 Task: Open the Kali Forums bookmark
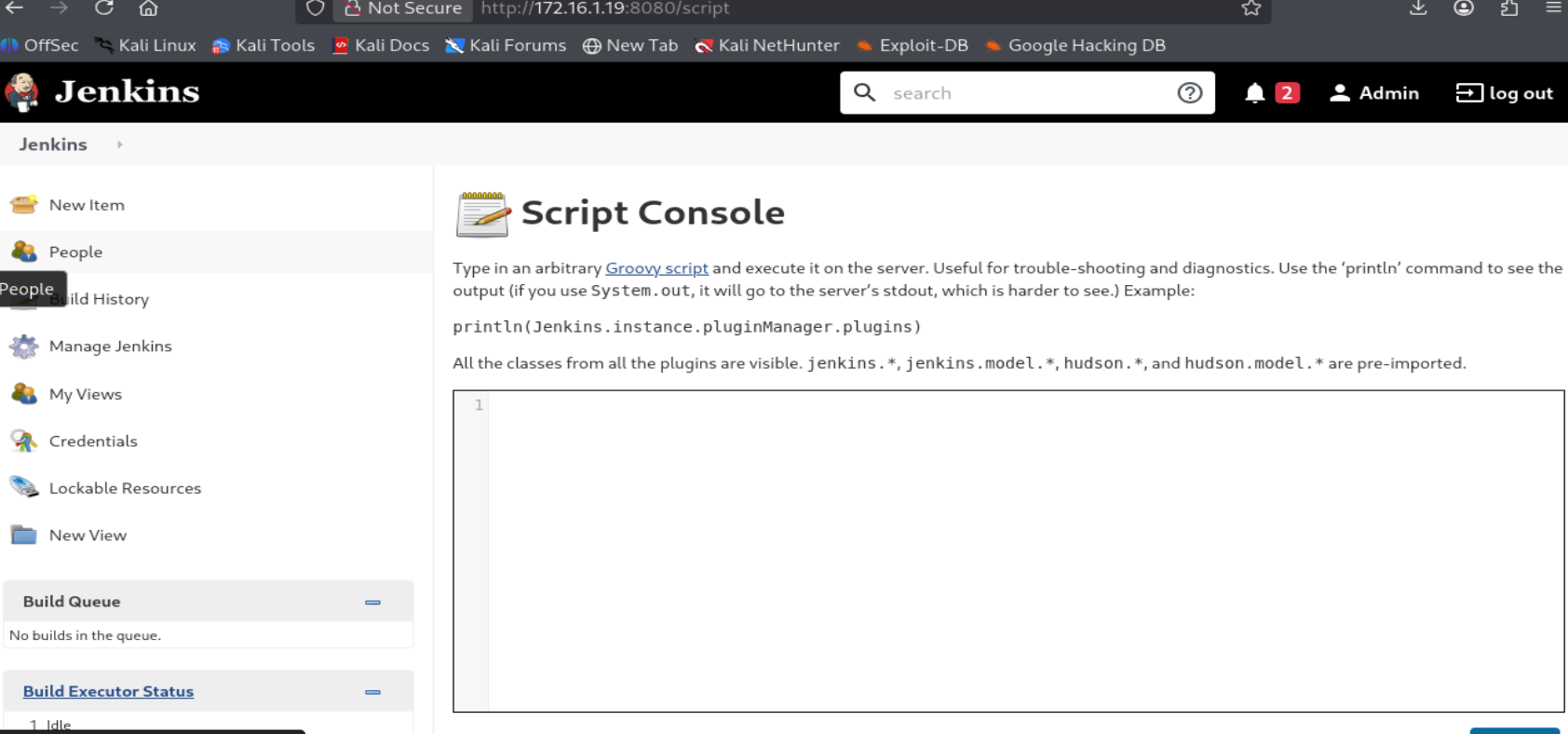click(506, 45)
